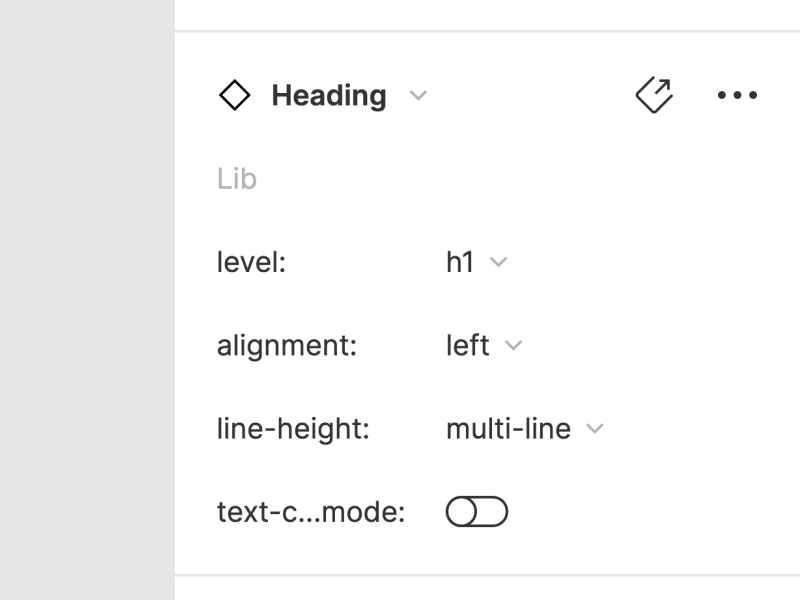Open more actions via the ellipsis icon
The width and height of the screenshot is (800, 600).
point(739,95)
